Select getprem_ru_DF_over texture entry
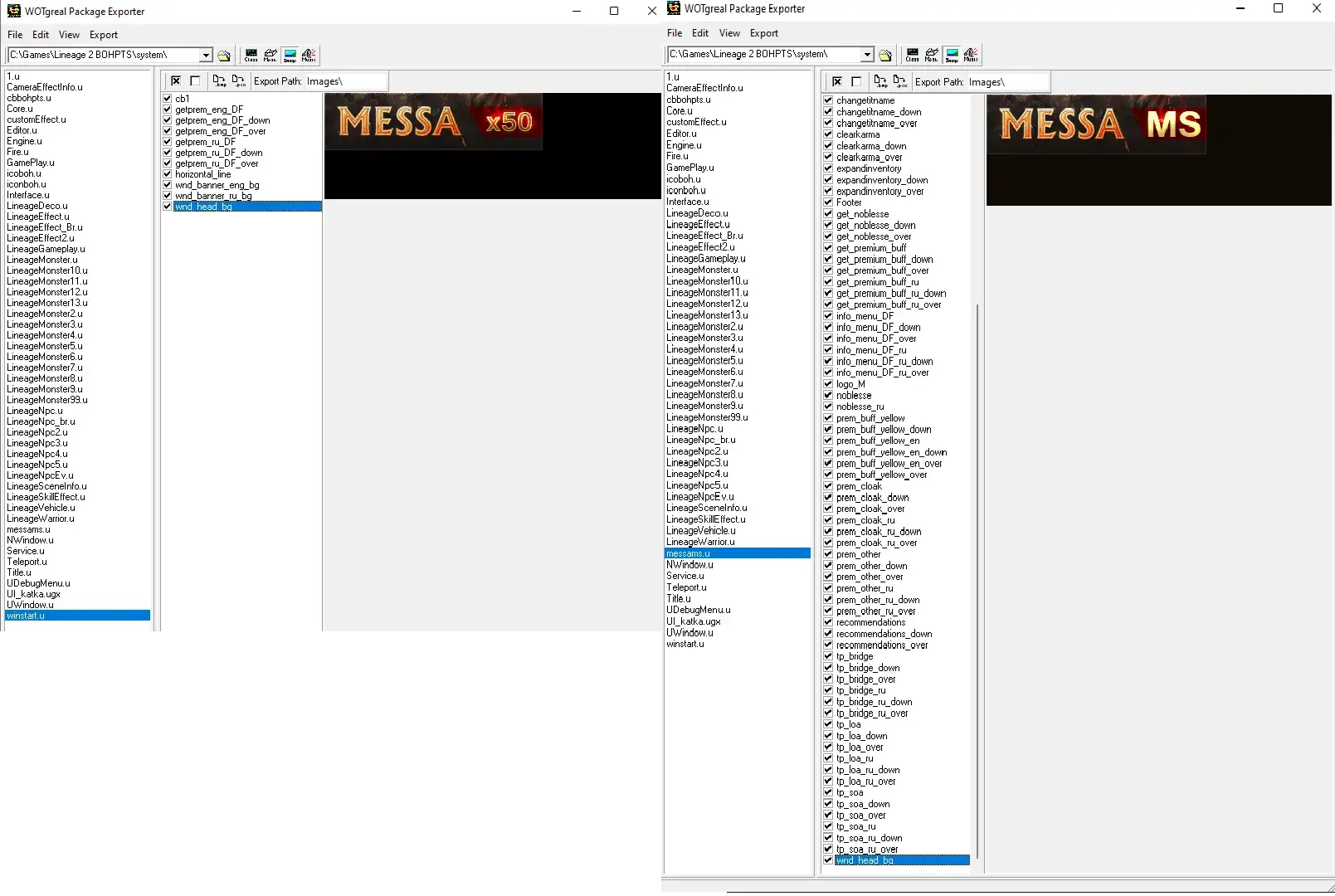1335x896 pixels. pyautogui.click(x=217, y=163)
